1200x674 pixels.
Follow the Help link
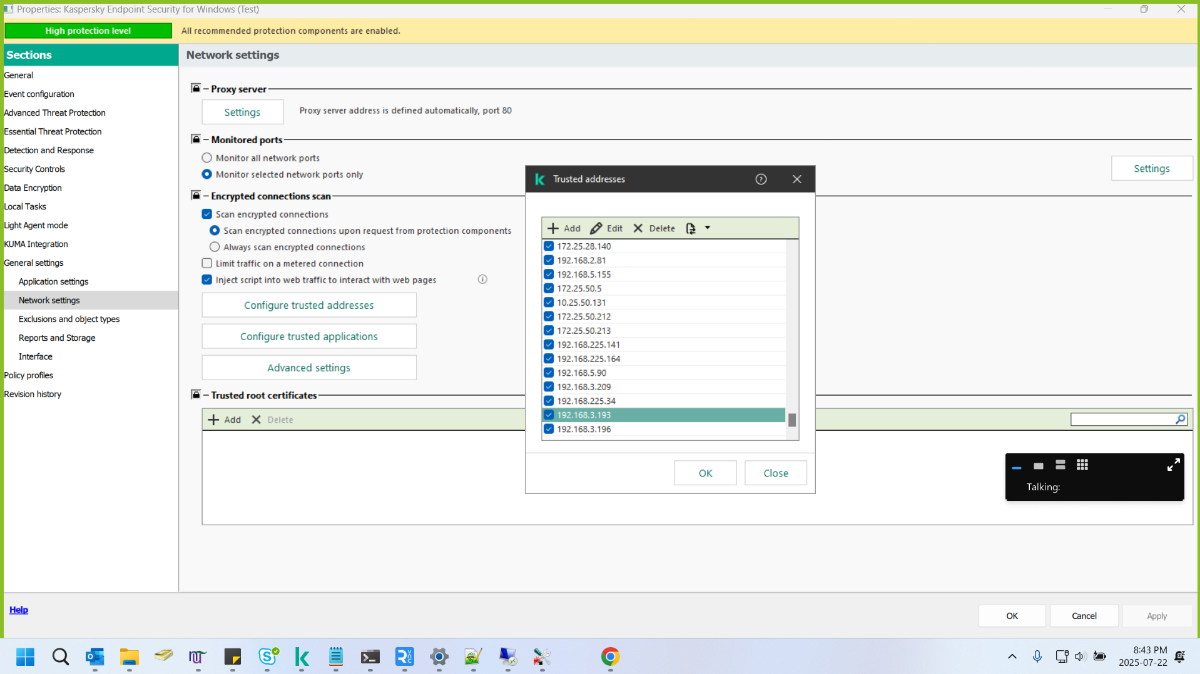(x=18, y=610)
